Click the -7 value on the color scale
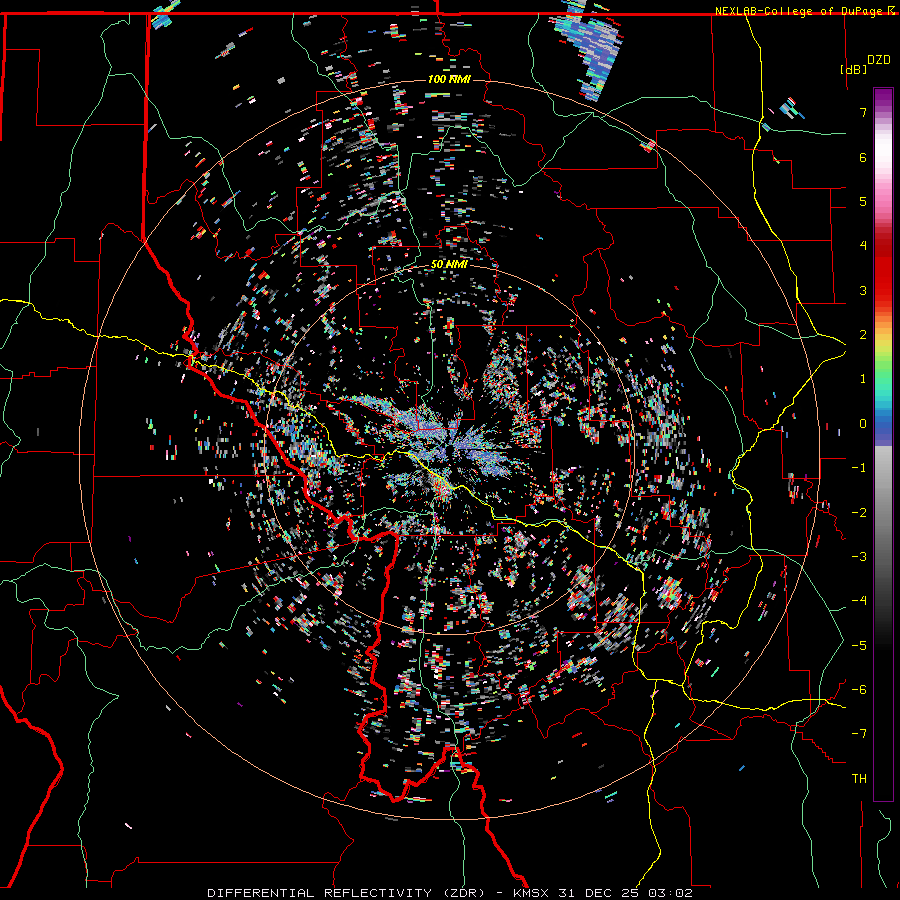 [859, 734]
